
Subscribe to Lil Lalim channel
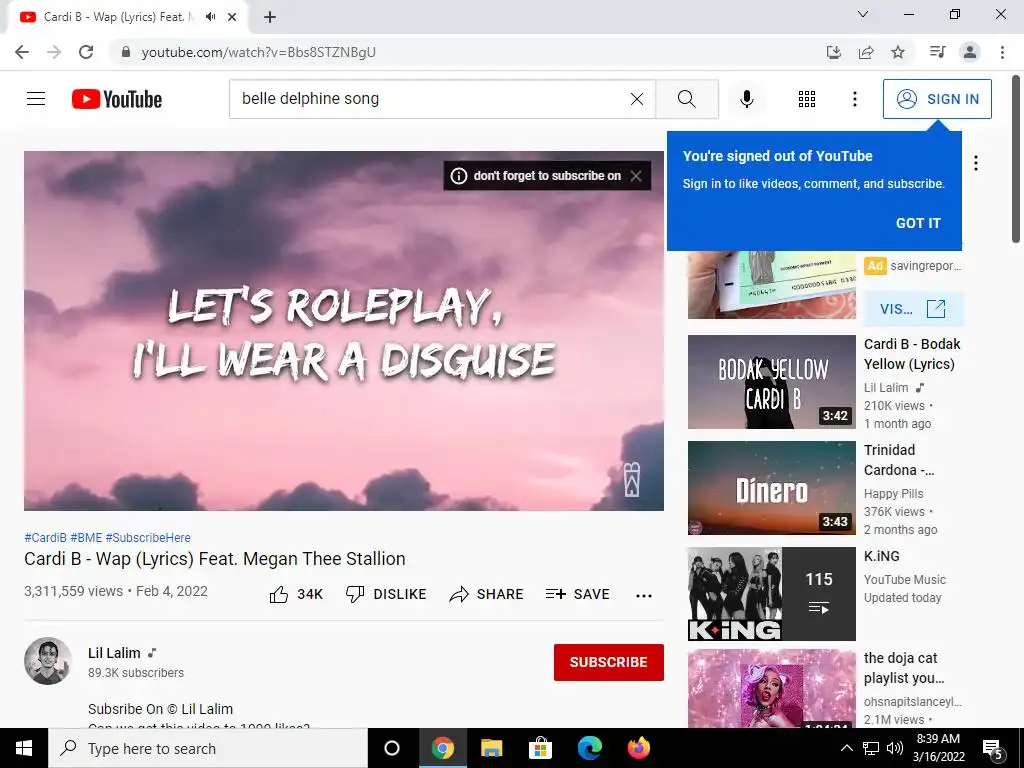tap(609, 662)
